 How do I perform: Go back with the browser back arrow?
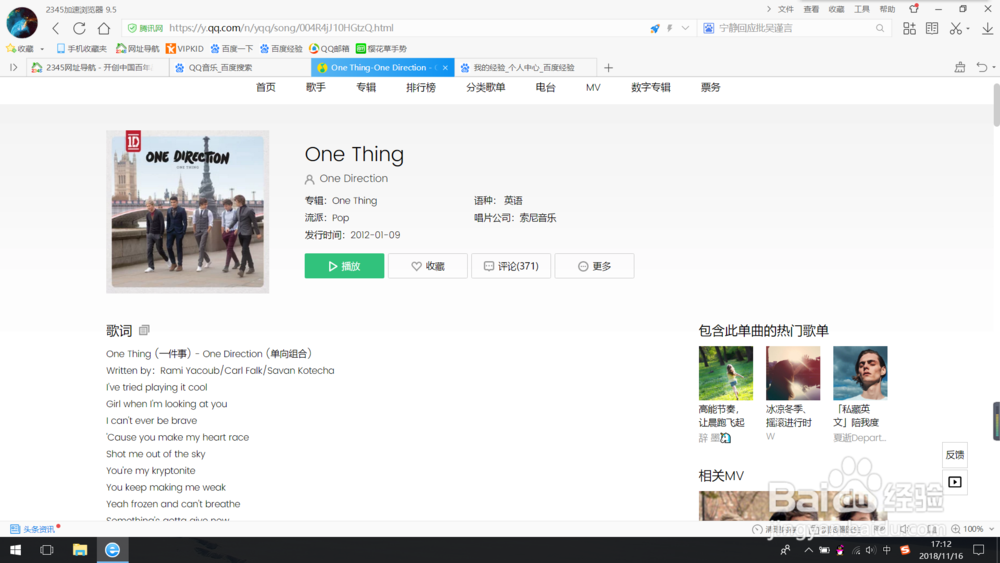tap(56, 28)
